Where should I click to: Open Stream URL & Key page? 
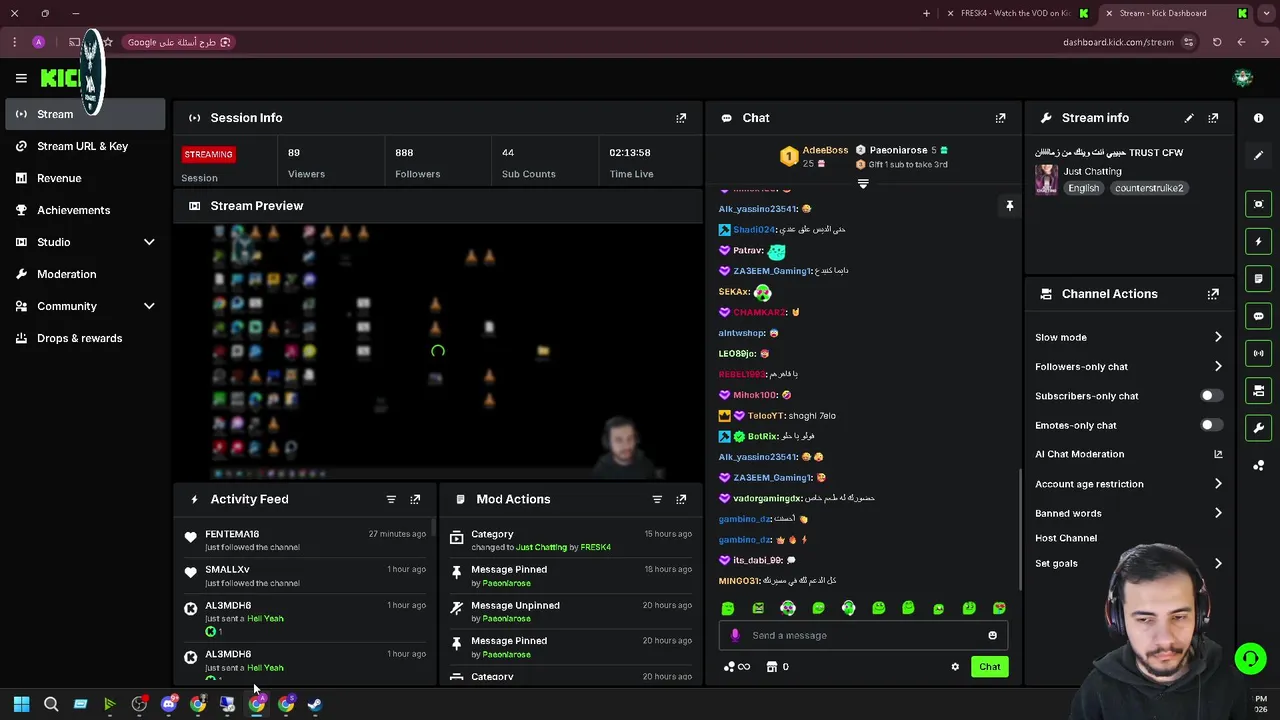tap(85, 146)
